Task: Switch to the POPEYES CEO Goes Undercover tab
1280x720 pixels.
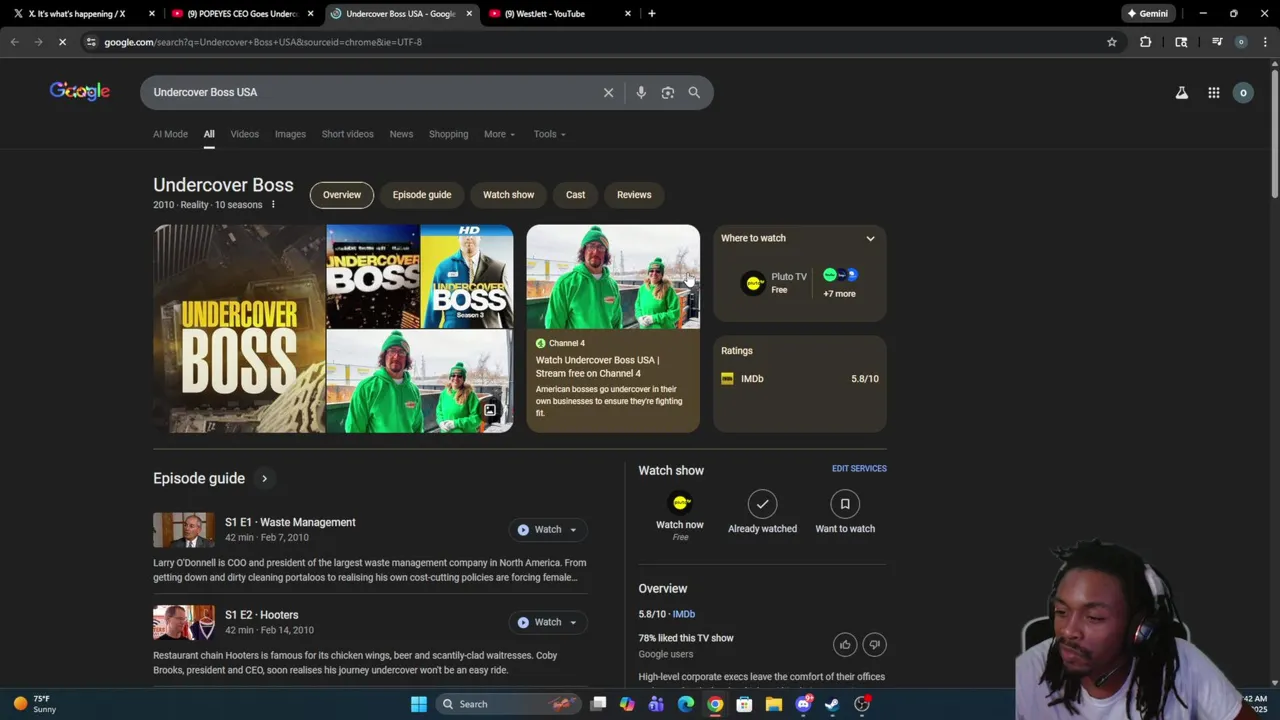Action: [241, 14]
